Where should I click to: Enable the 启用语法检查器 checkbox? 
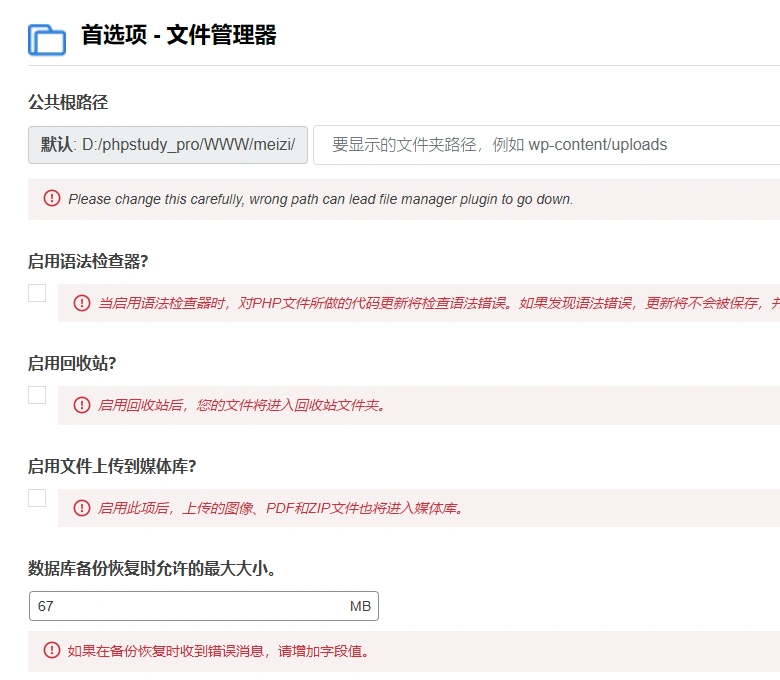click(x=37, y=293)
